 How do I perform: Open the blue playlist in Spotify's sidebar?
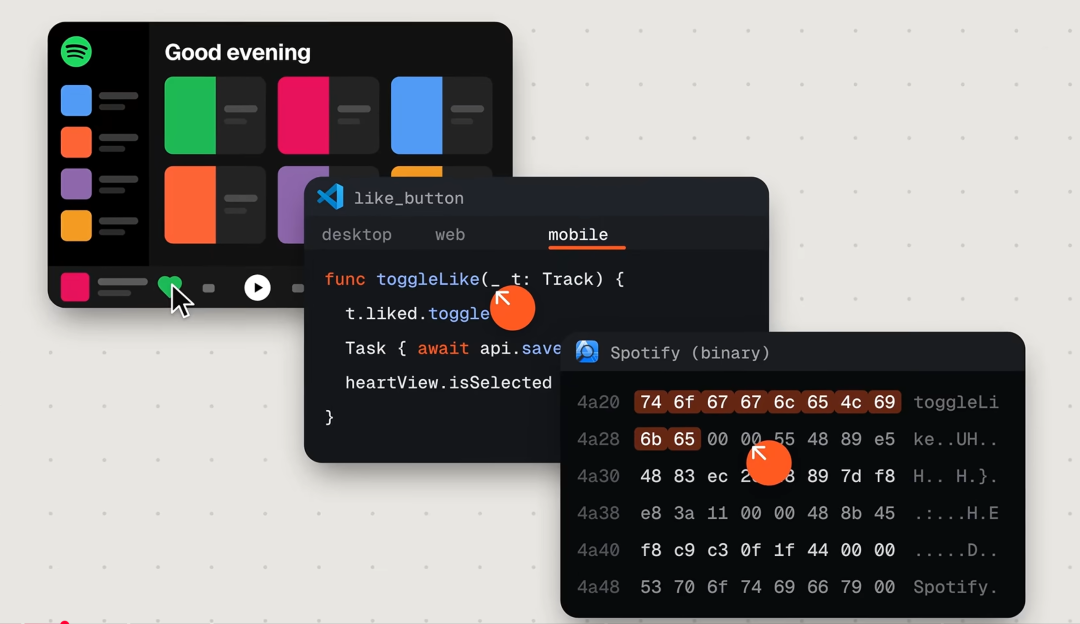point(99,101)
